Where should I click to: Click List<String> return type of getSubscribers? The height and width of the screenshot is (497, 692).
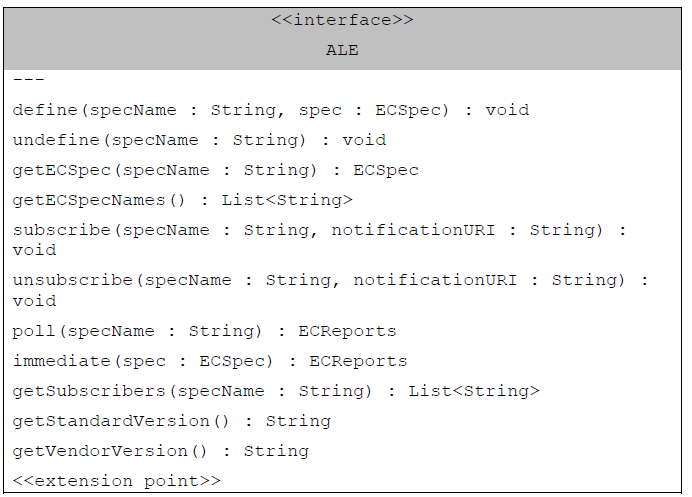474,391
